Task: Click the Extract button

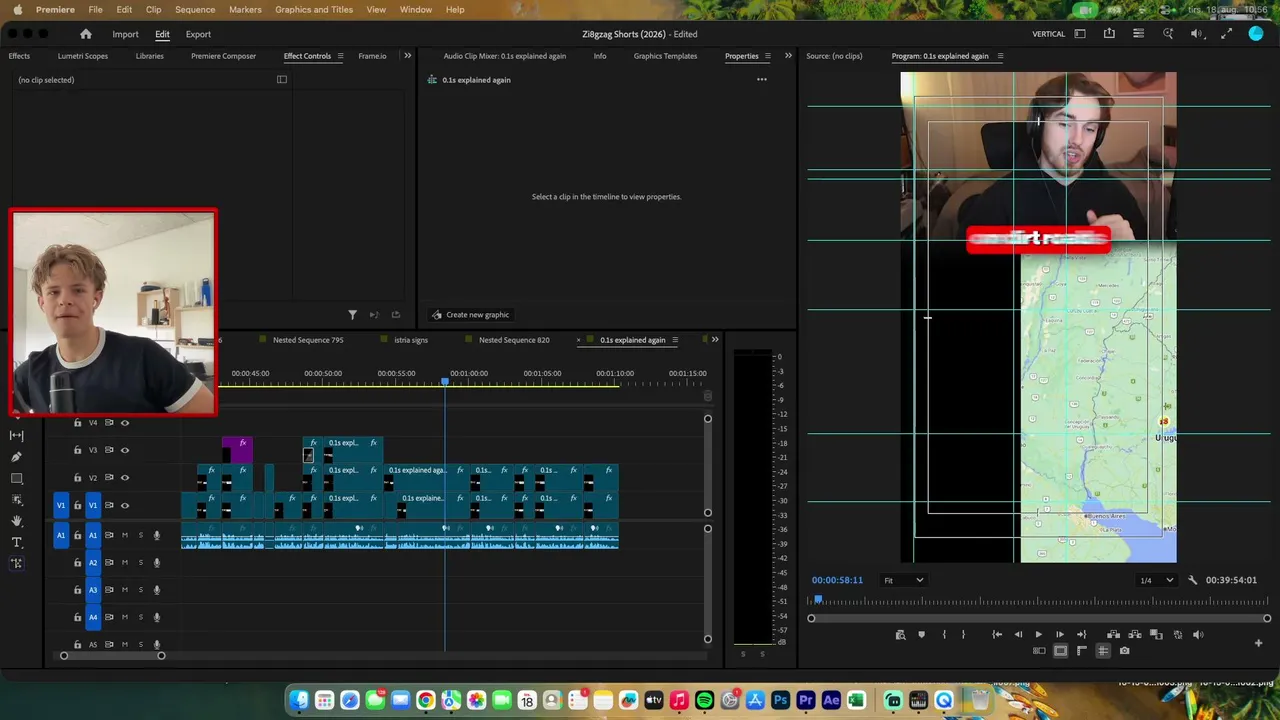Action: coord(1135,634)
